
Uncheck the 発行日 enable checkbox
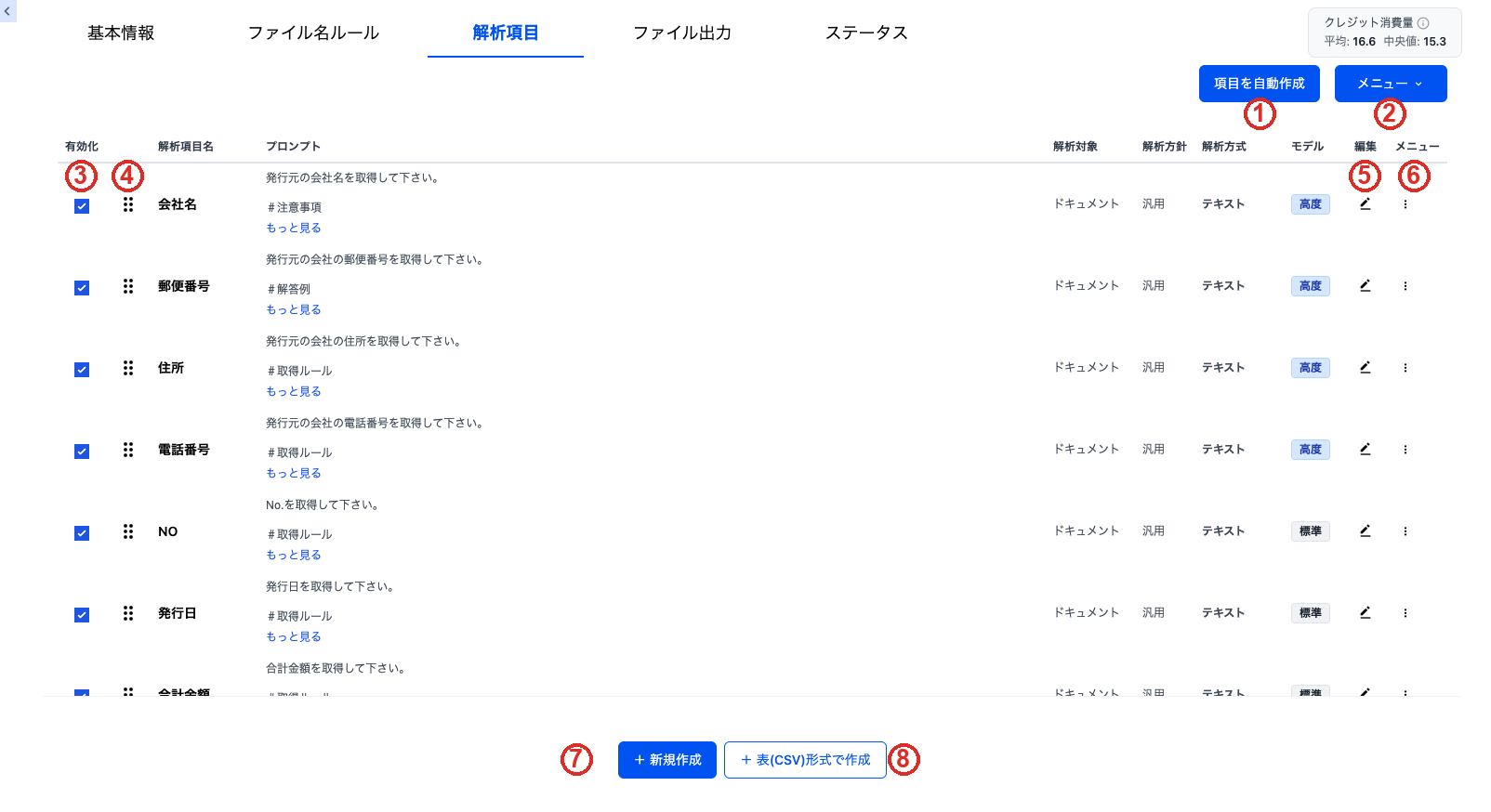click(x=82, y=615)
